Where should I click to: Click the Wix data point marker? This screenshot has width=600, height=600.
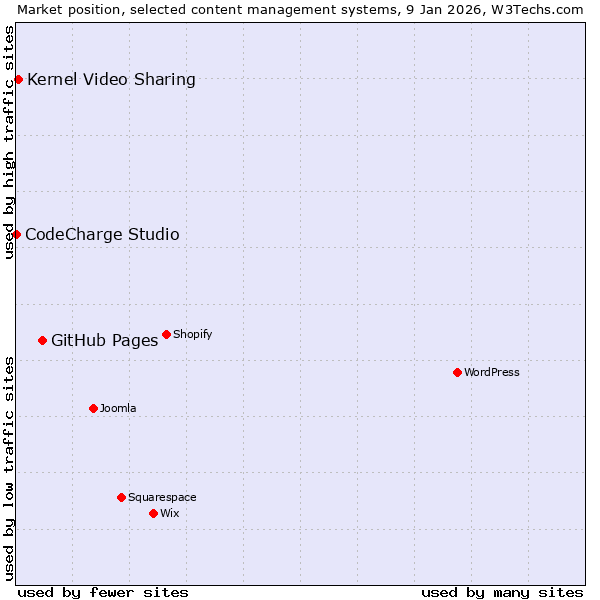tap(153, 514)
